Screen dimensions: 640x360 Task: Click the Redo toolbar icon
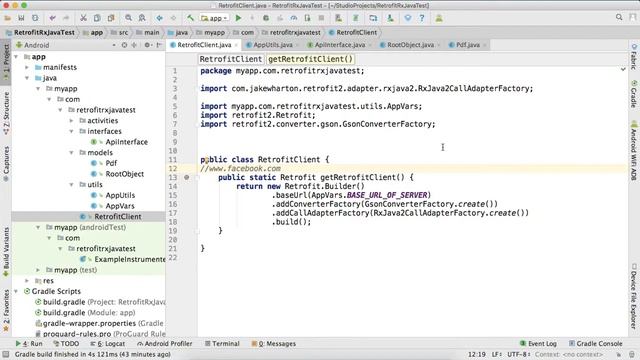pos(66,18)
